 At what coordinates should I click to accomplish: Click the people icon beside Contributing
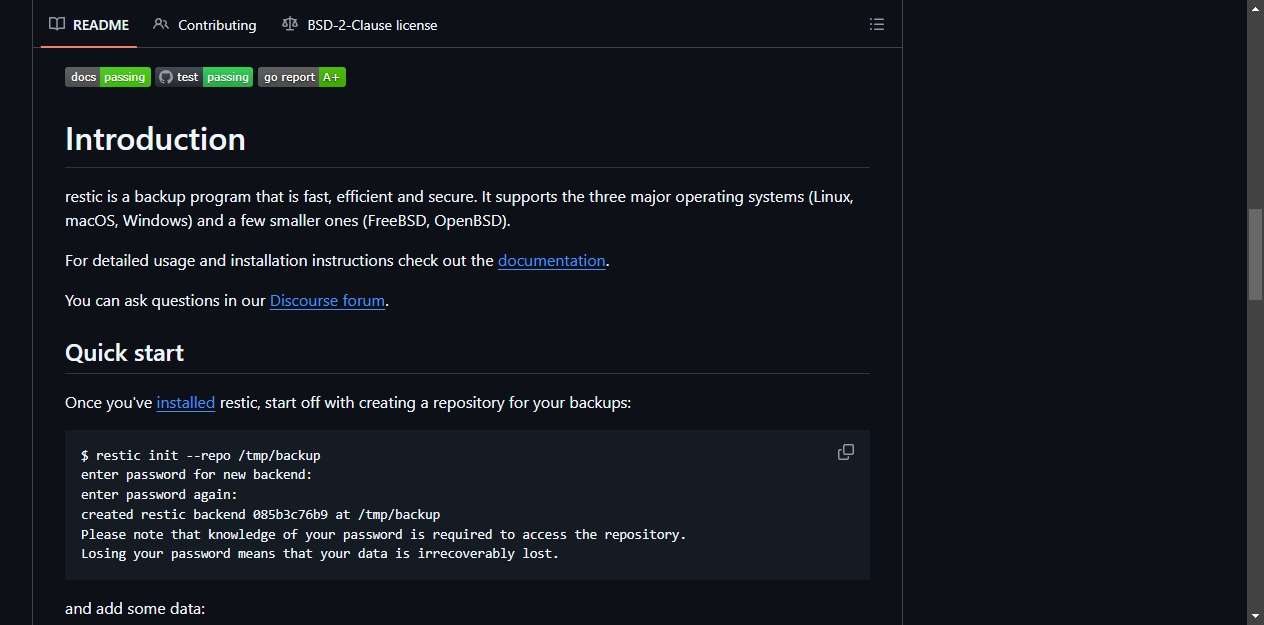coord(161,24)
